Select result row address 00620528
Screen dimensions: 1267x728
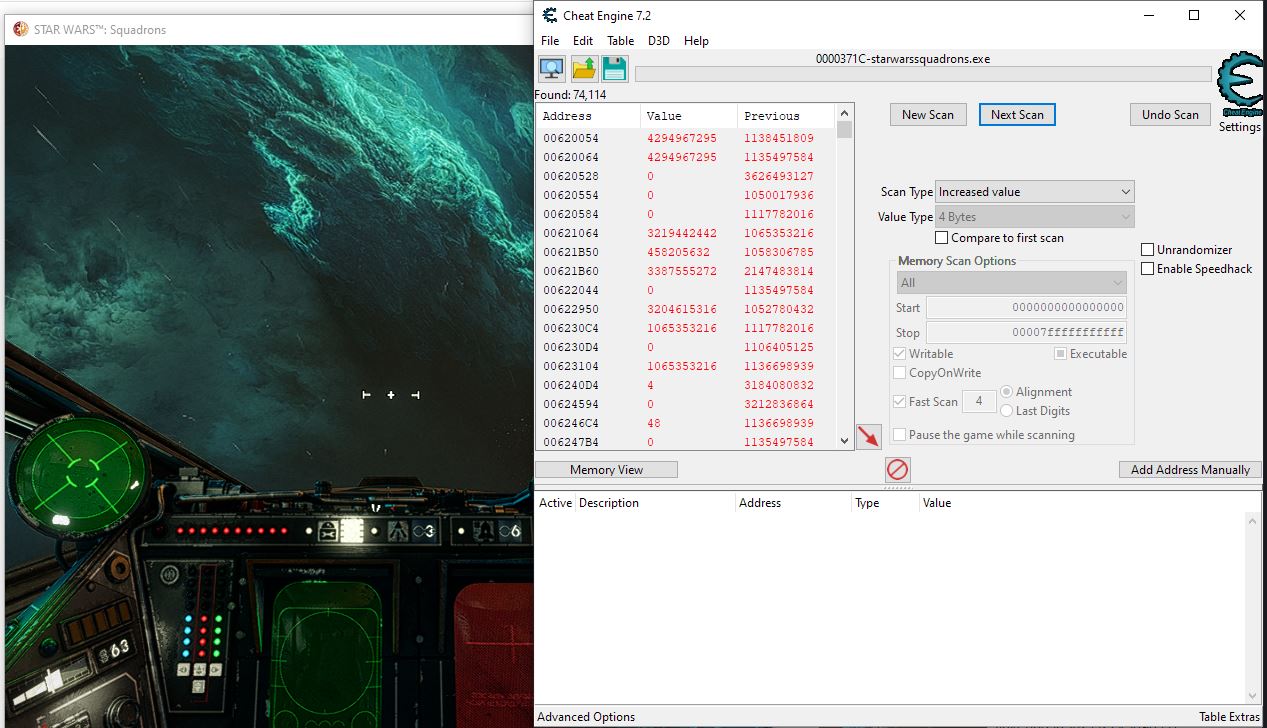[685, 176]
